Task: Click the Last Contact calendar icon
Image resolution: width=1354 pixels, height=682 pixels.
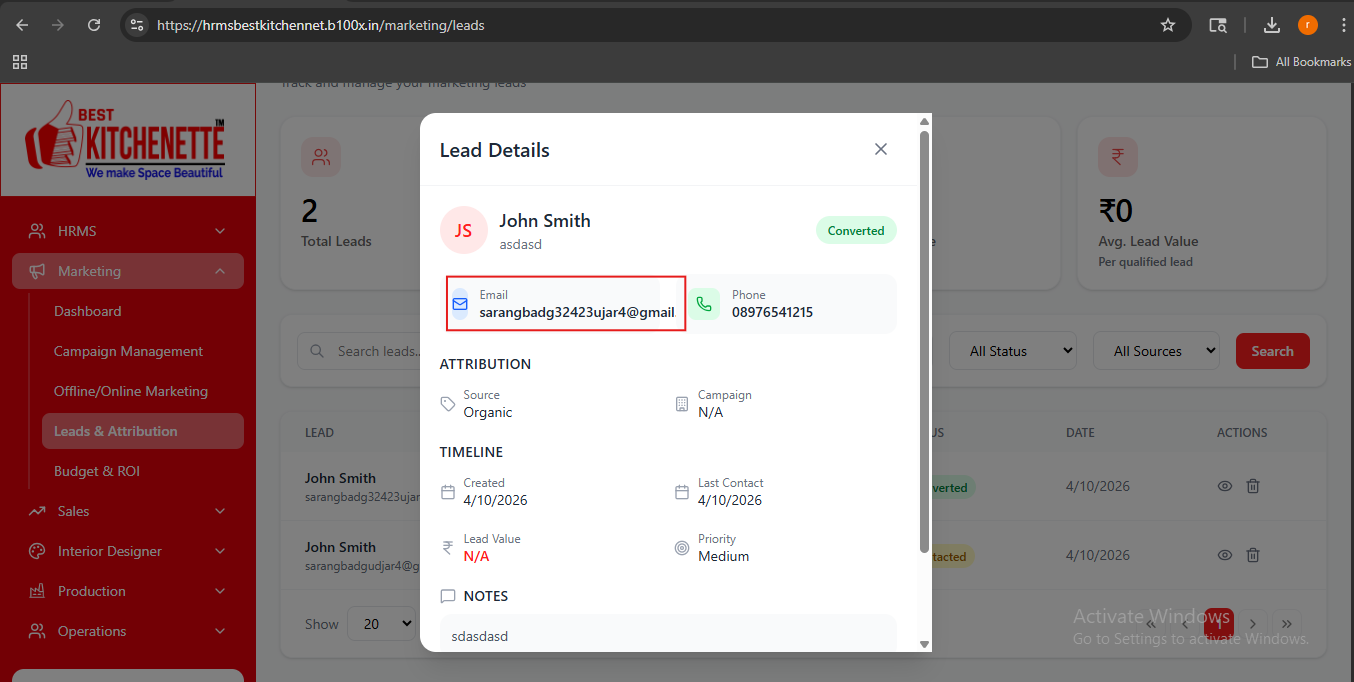Action: point(682,492)
